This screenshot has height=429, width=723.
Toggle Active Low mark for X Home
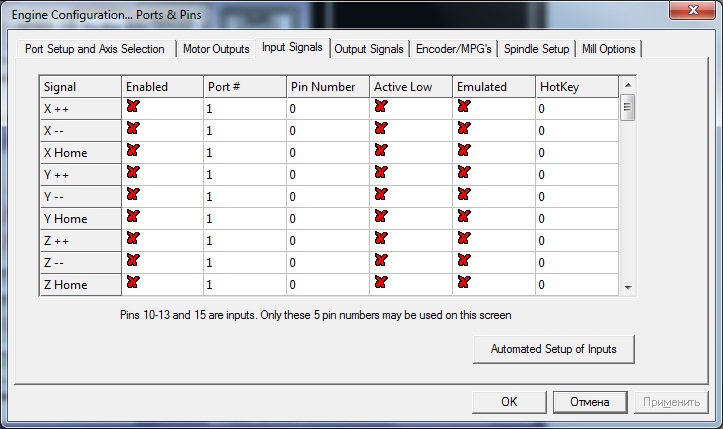tap(381, 150)
